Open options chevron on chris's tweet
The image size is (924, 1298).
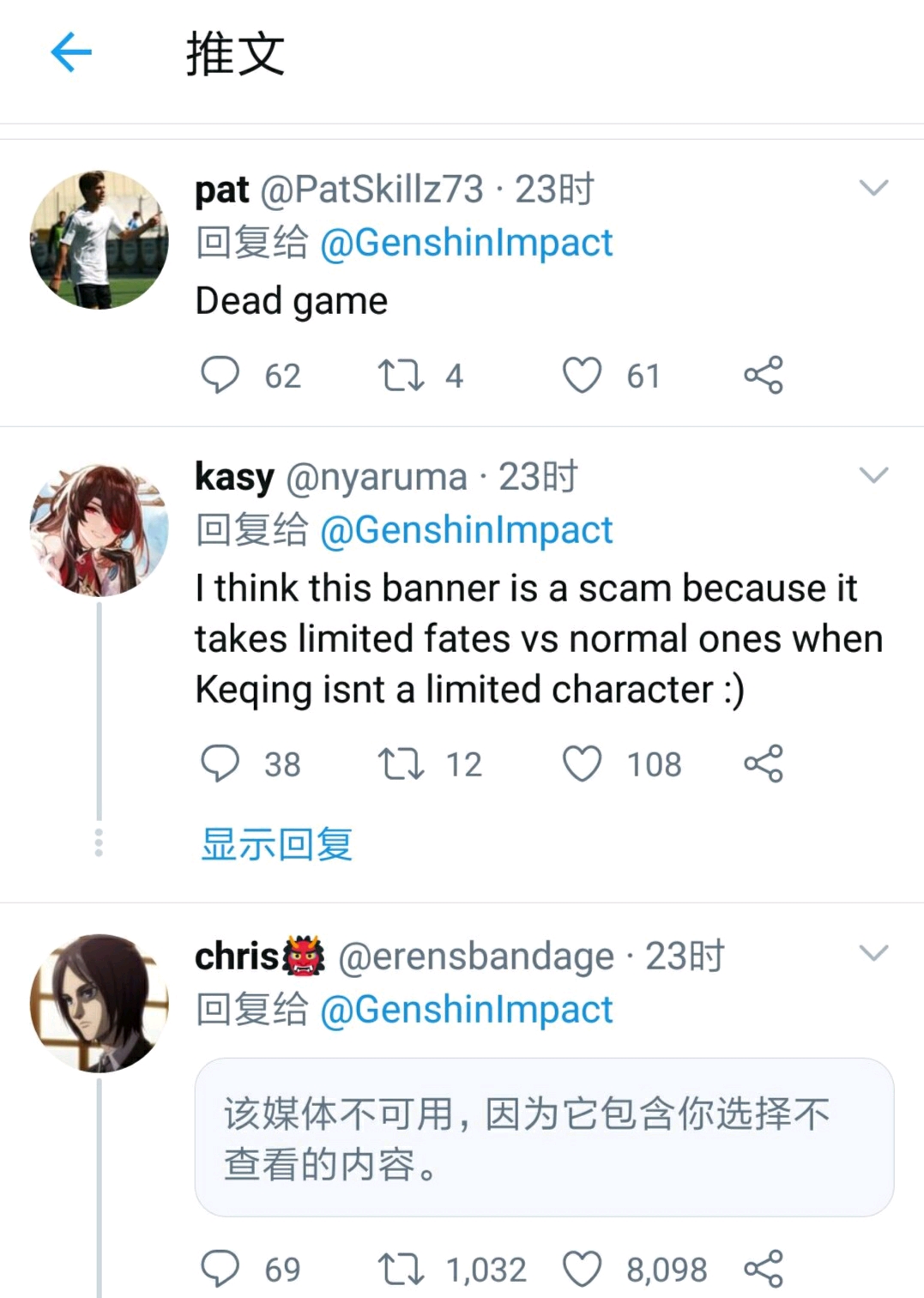(873, 952)
